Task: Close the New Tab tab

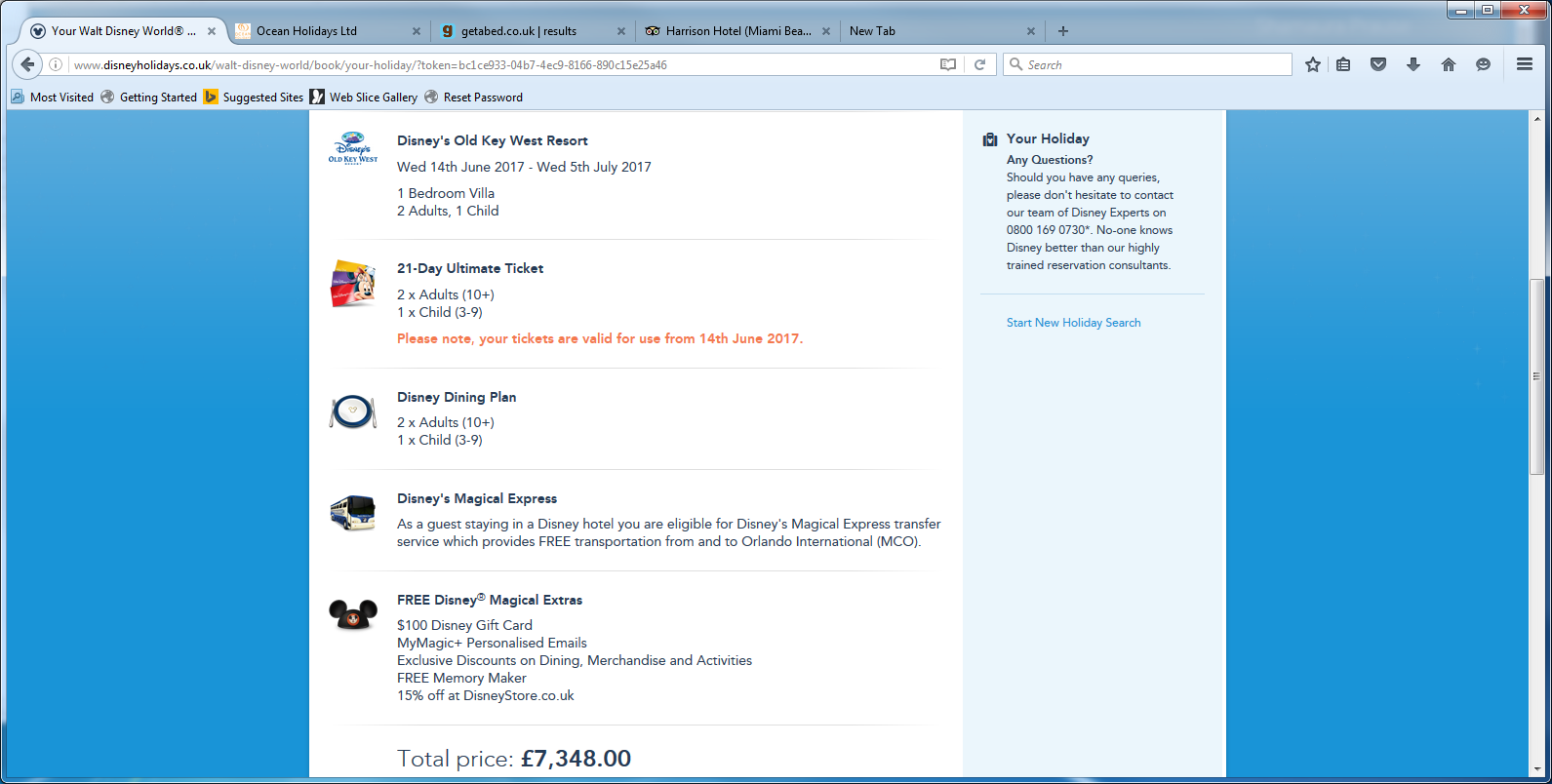Action: coord(1031,31)
